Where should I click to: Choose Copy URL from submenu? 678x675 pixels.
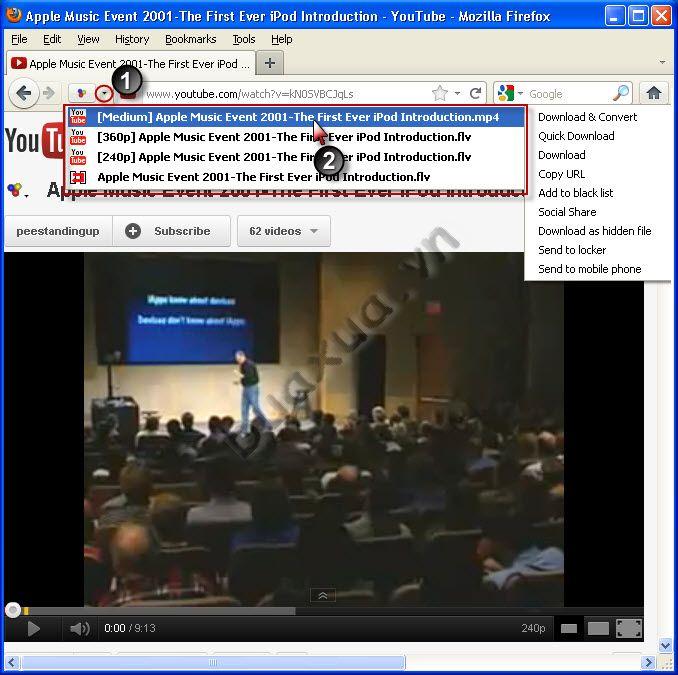(x=561, y=174)
